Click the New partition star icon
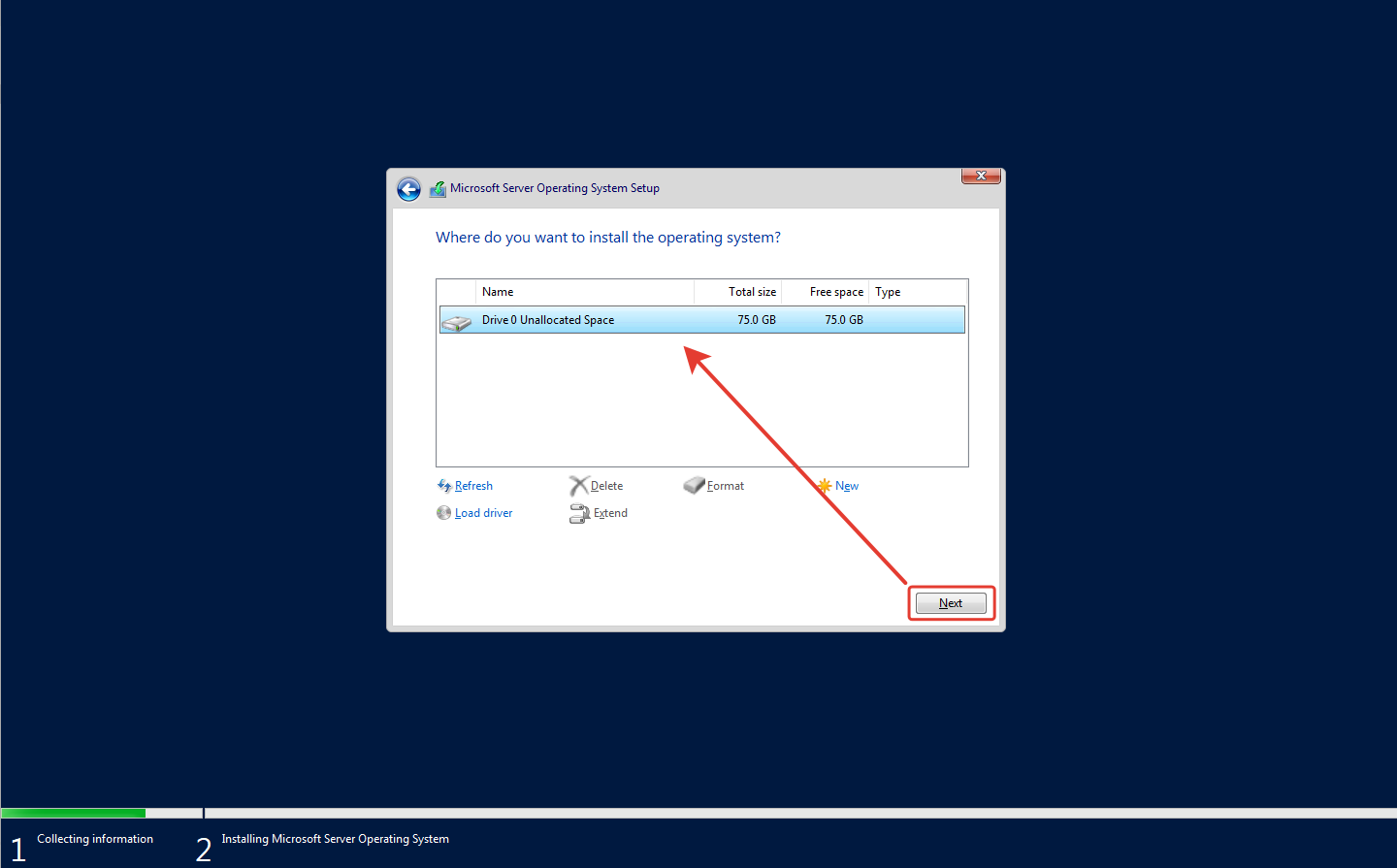 coord(825,486)
